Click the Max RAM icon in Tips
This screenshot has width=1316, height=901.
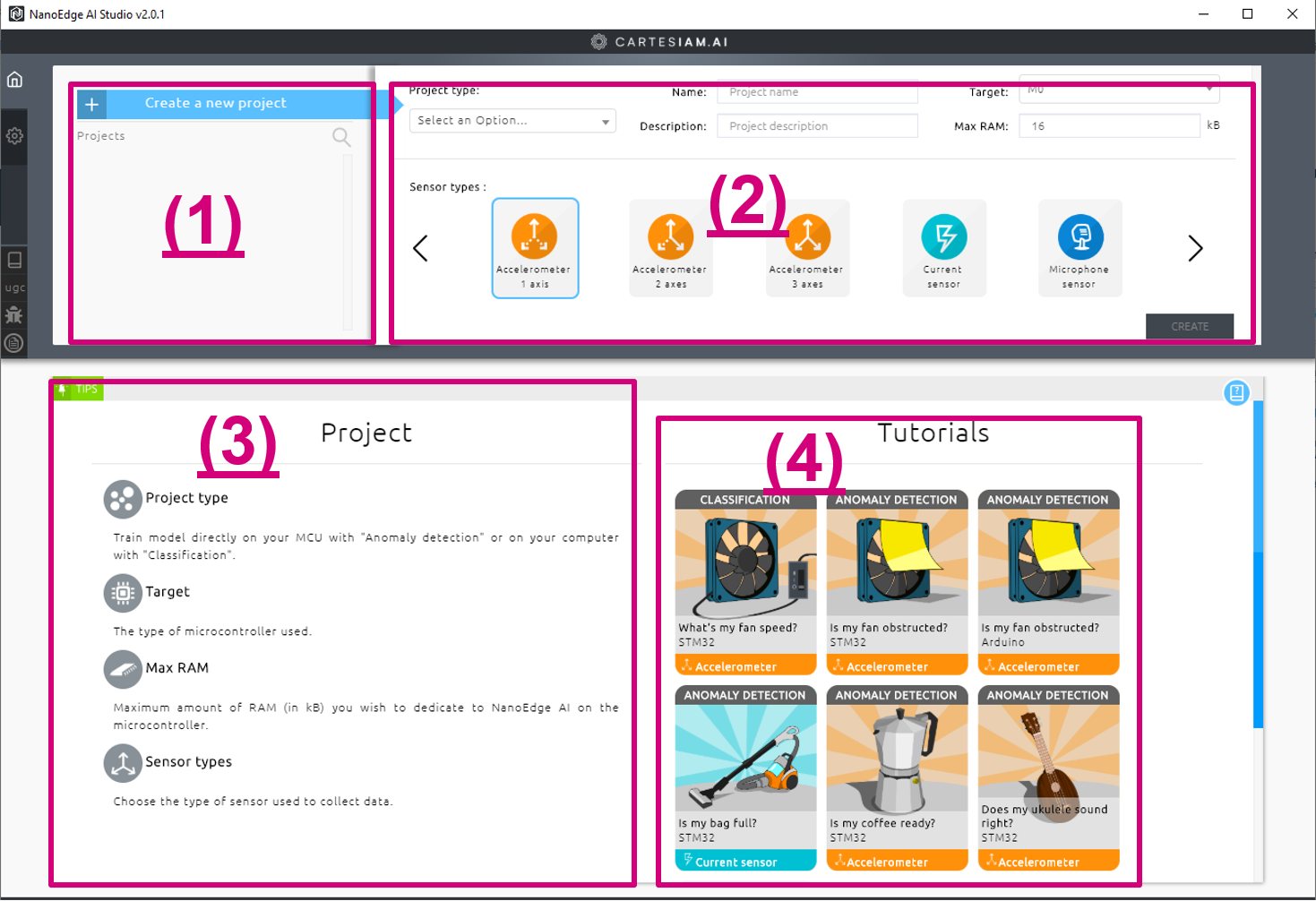[x=123, y=669]
